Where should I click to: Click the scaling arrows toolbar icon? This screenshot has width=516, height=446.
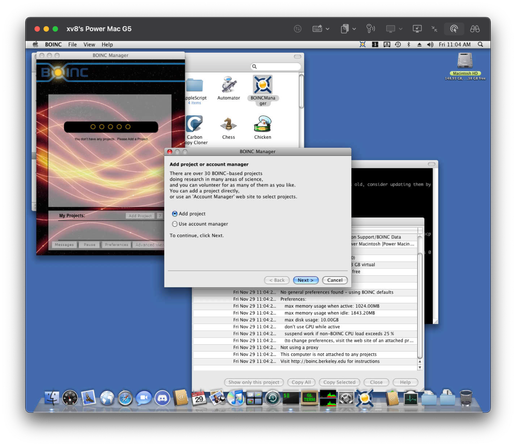point(434,29)
